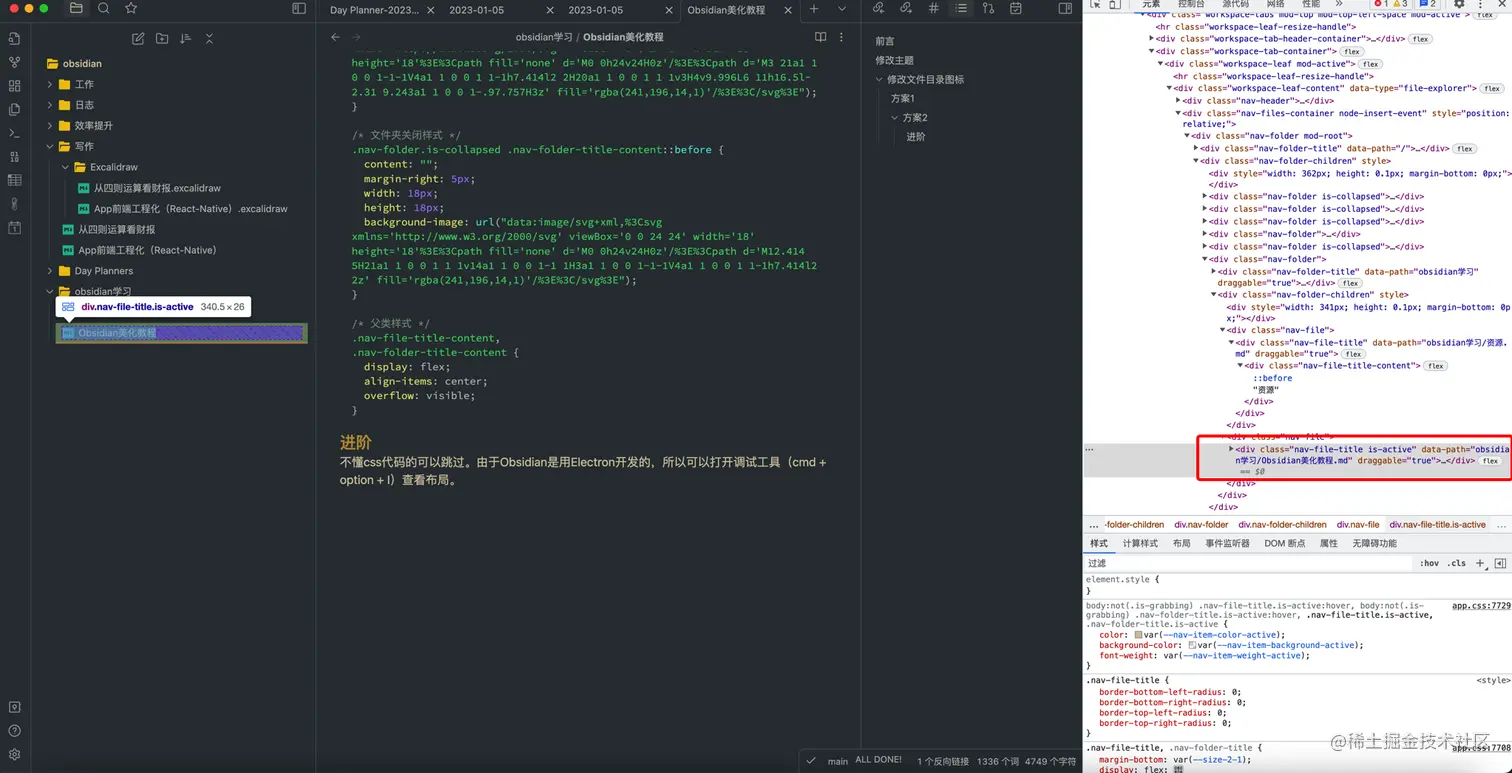Open the file explorer tab icon
Screen dimensions: 1512x773
coord(76,8)
